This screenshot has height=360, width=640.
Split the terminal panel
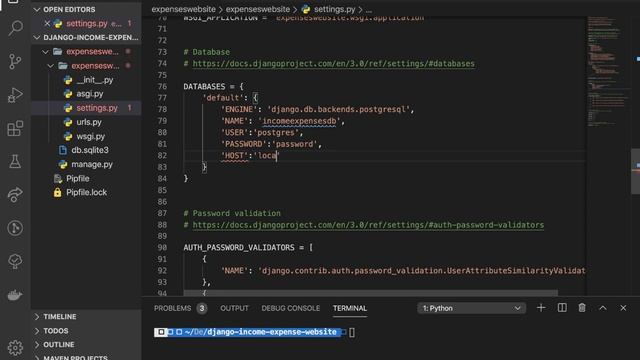pyautogui.click(x=562, y=308)
